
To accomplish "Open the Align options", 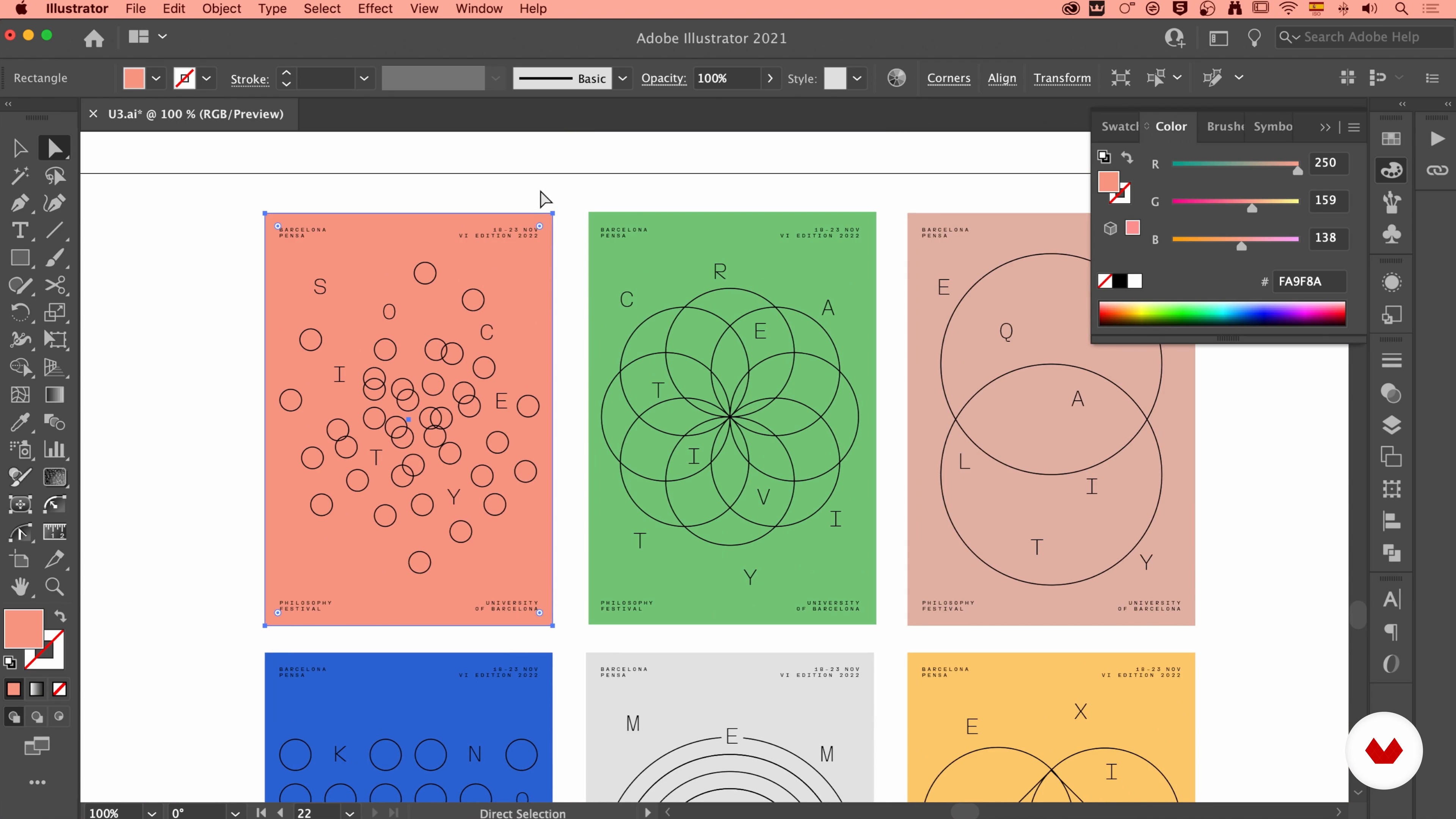I will pos(1001,78).
